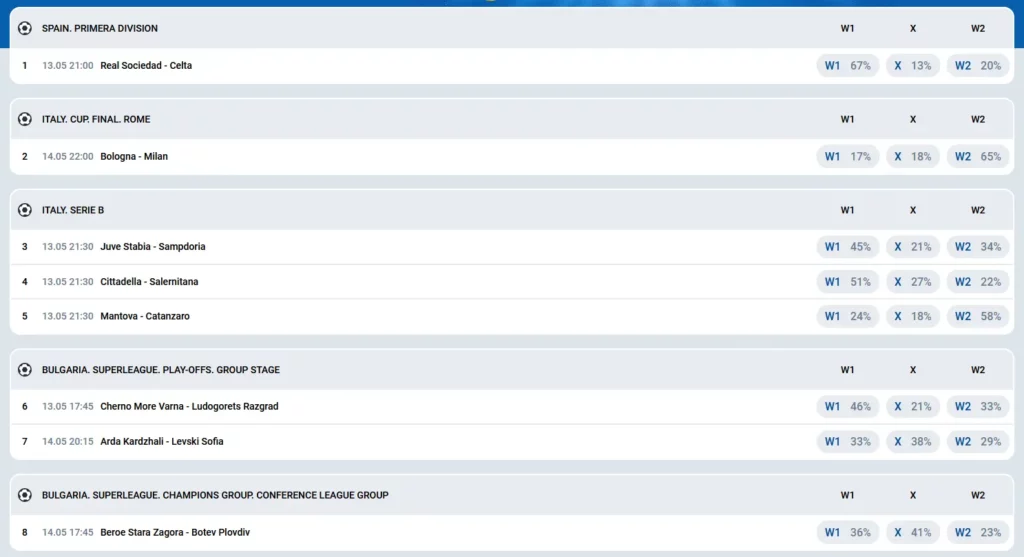Viewport: 1024px width, 557px height.
Task: Click the 14.05 17:45 kickoff time
Action: pos(68,532)
